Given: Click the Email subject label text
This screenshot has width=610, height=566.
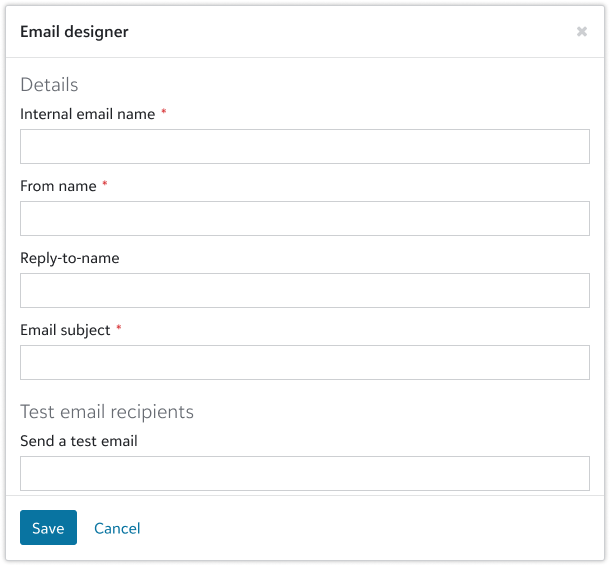Looking at the screenshot, I should coord(65,330).
